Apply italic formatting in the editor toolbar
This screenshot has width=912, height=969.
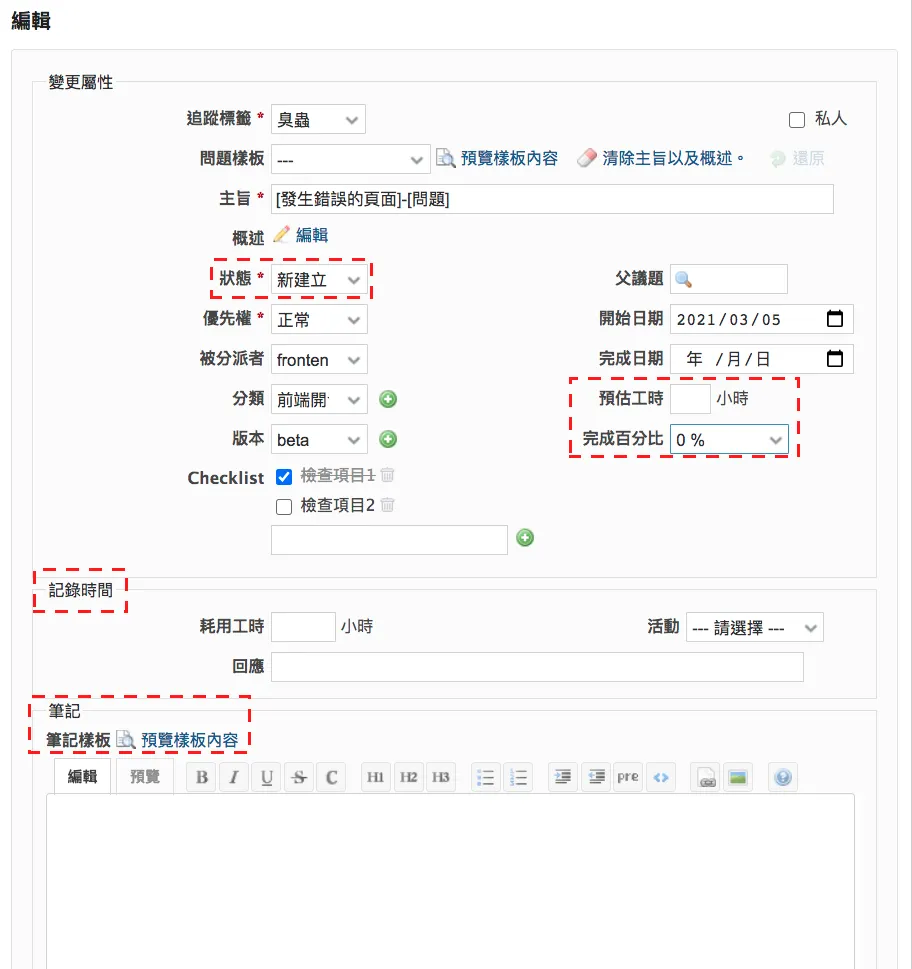point(234,777)
